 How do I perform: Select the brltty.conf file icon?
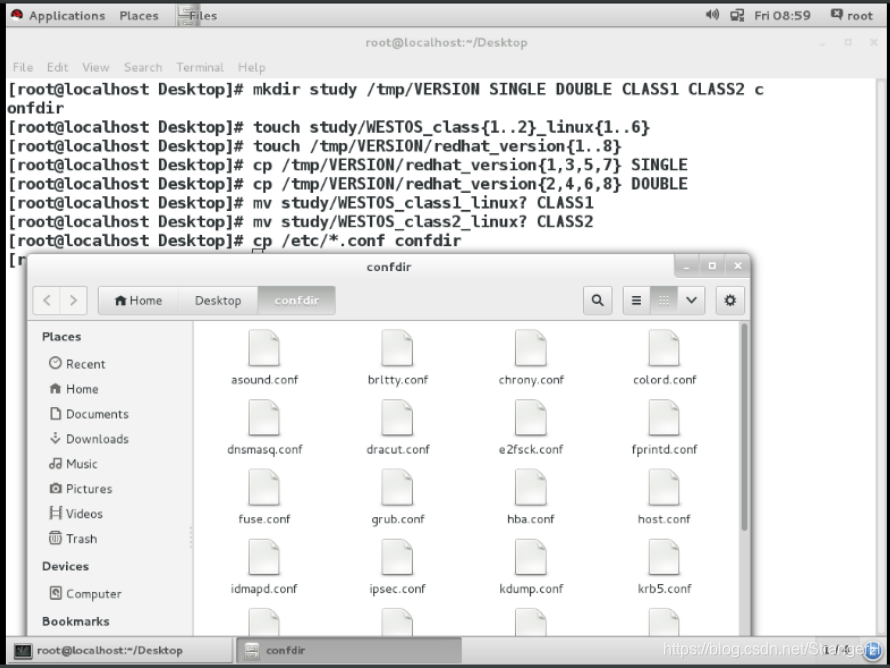[397, 348]
